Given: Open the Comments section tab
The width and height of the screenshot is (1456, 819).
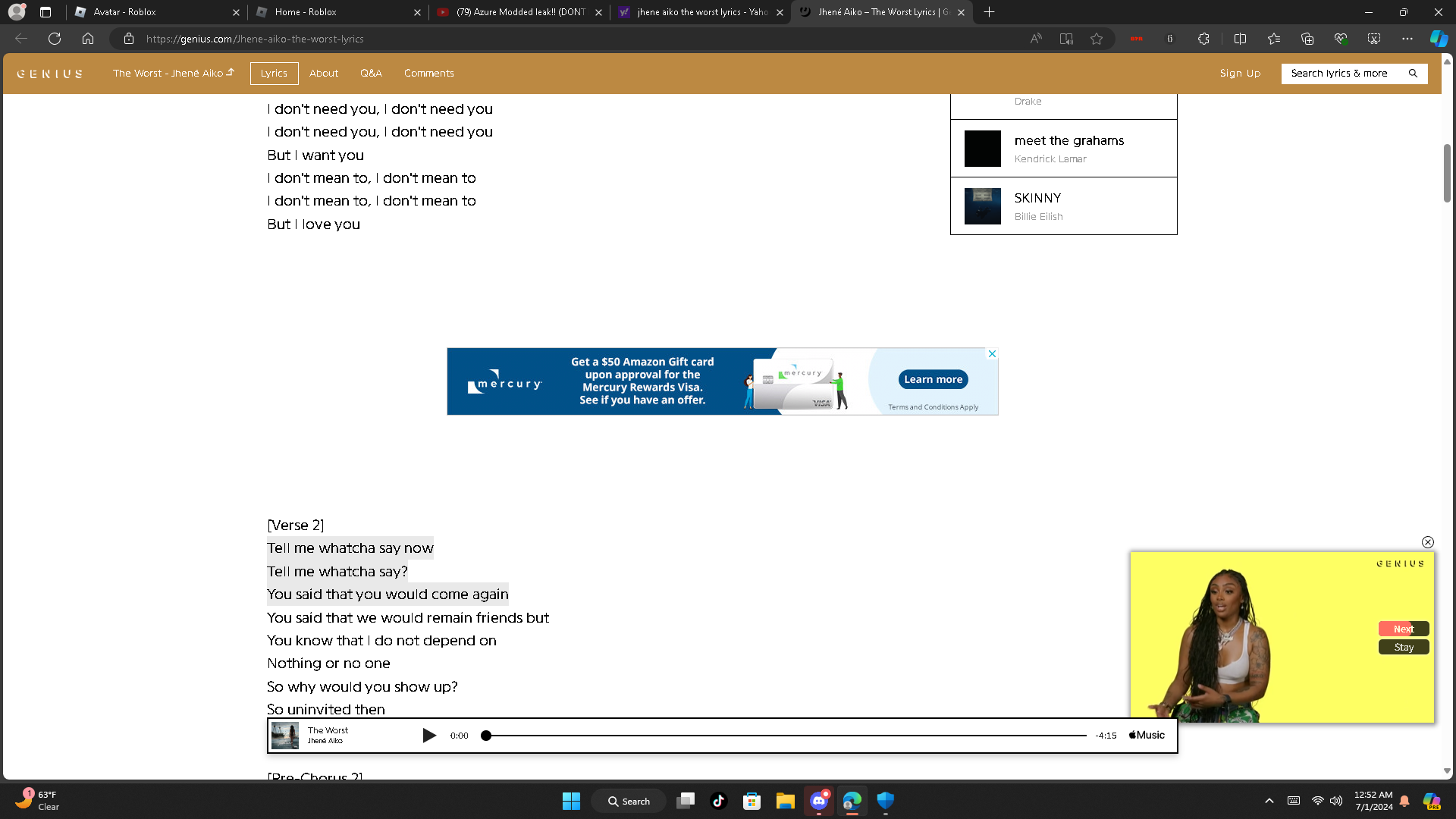Looking at the screenshot, I should 429,74.
